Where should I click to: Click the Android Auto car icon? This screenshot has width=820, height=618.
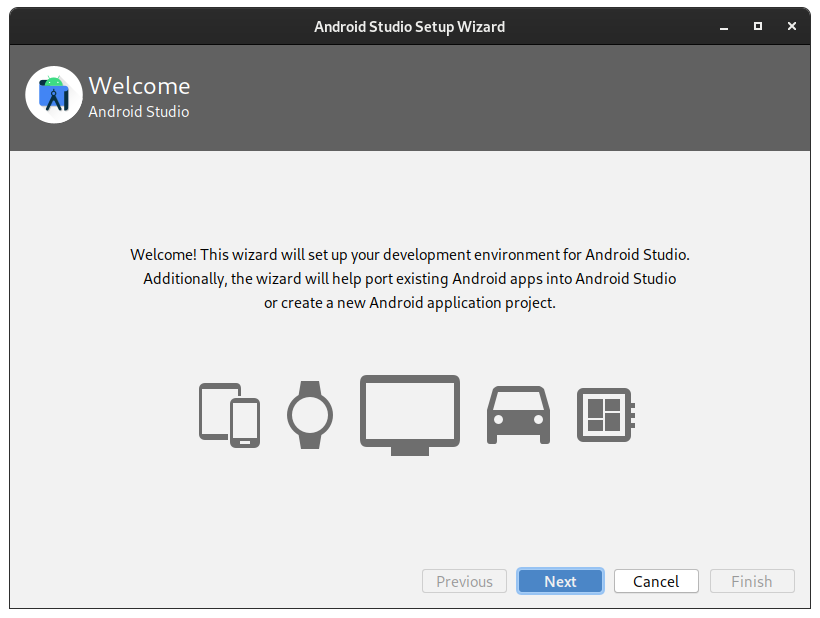518,415
